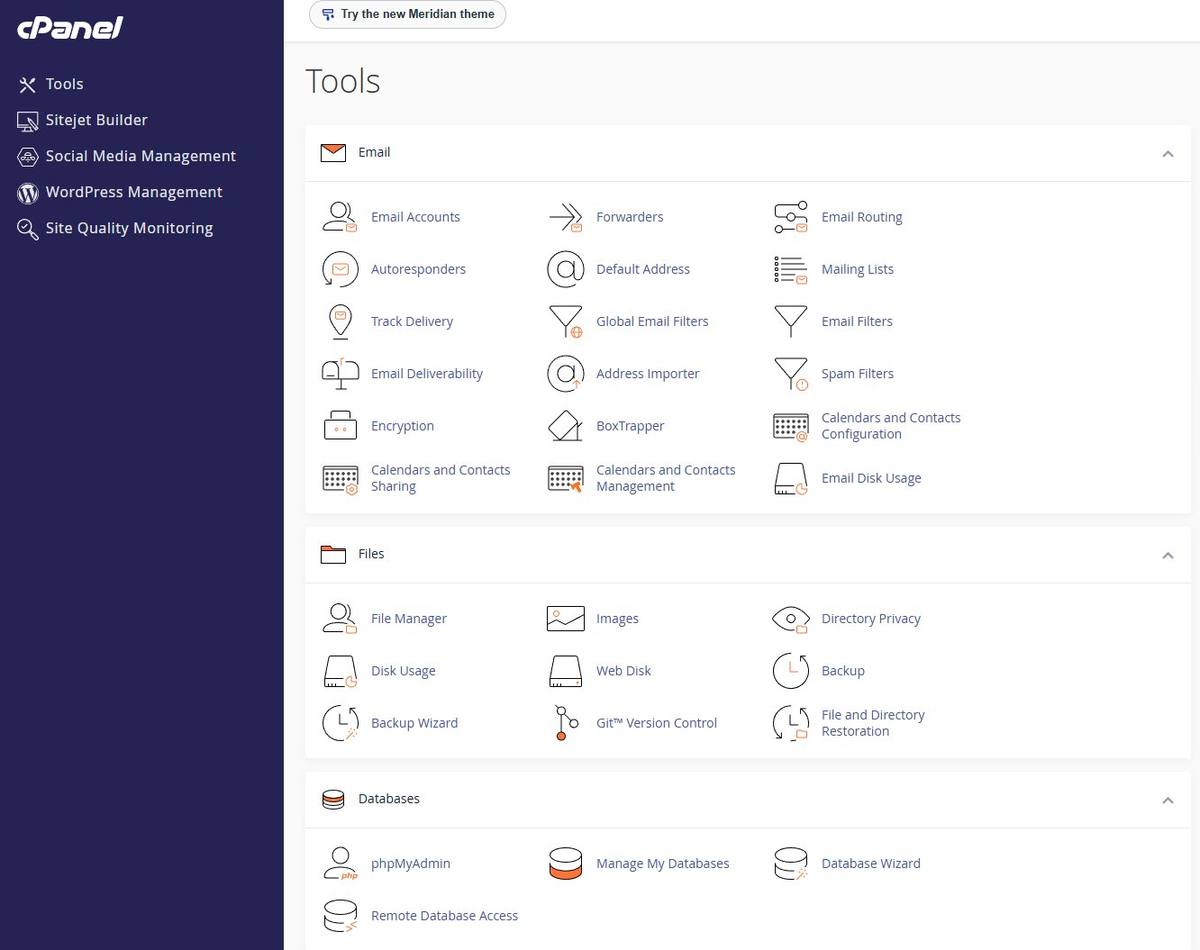Open the Backup Wizard link
1200x950 pixels.
pos(414,723)
